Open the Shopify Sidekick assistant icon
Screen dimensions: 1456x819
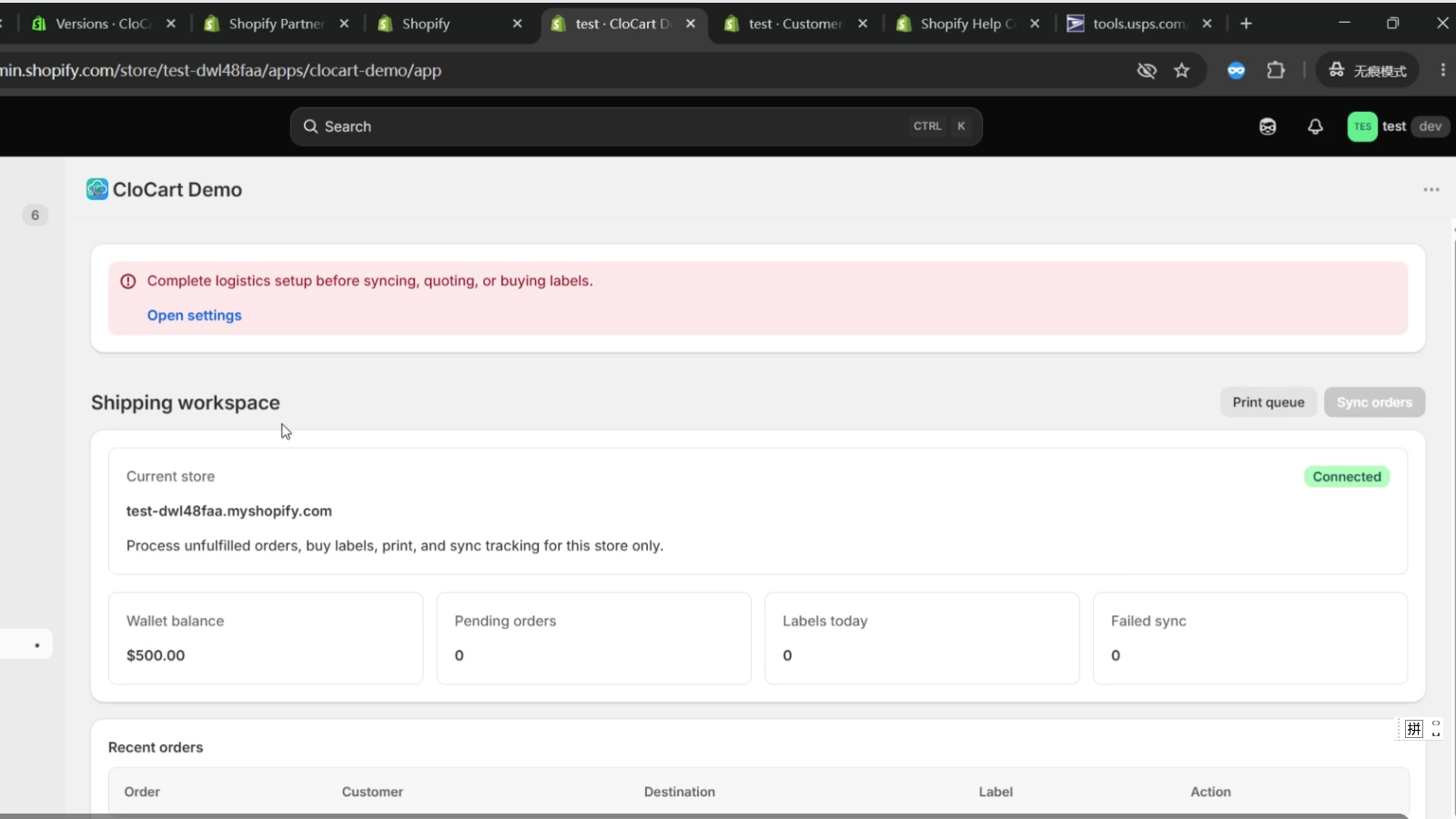(1268, 126)
